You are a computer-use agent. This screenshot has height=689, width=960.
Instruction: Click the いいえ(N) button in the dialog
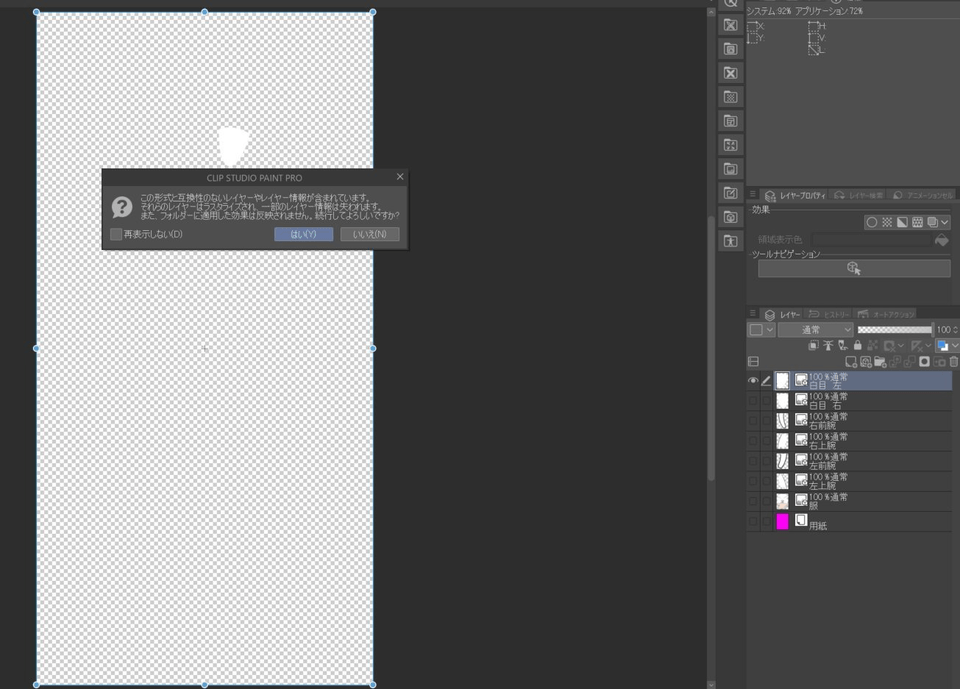369,234
